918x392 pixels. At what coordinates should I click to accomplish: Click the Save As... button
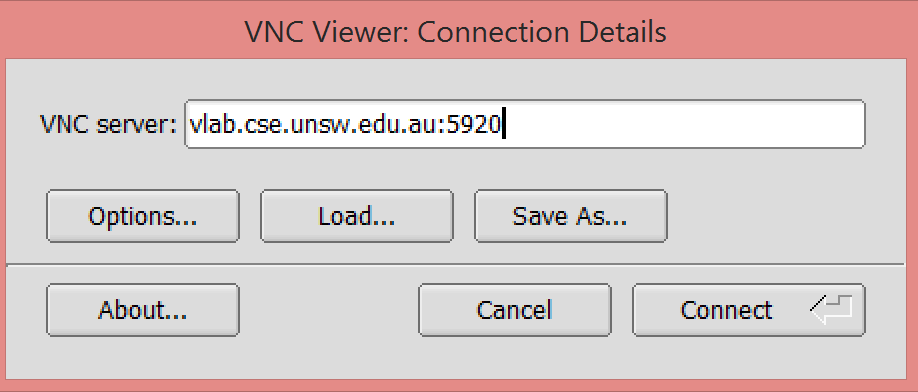pos(570,216)
